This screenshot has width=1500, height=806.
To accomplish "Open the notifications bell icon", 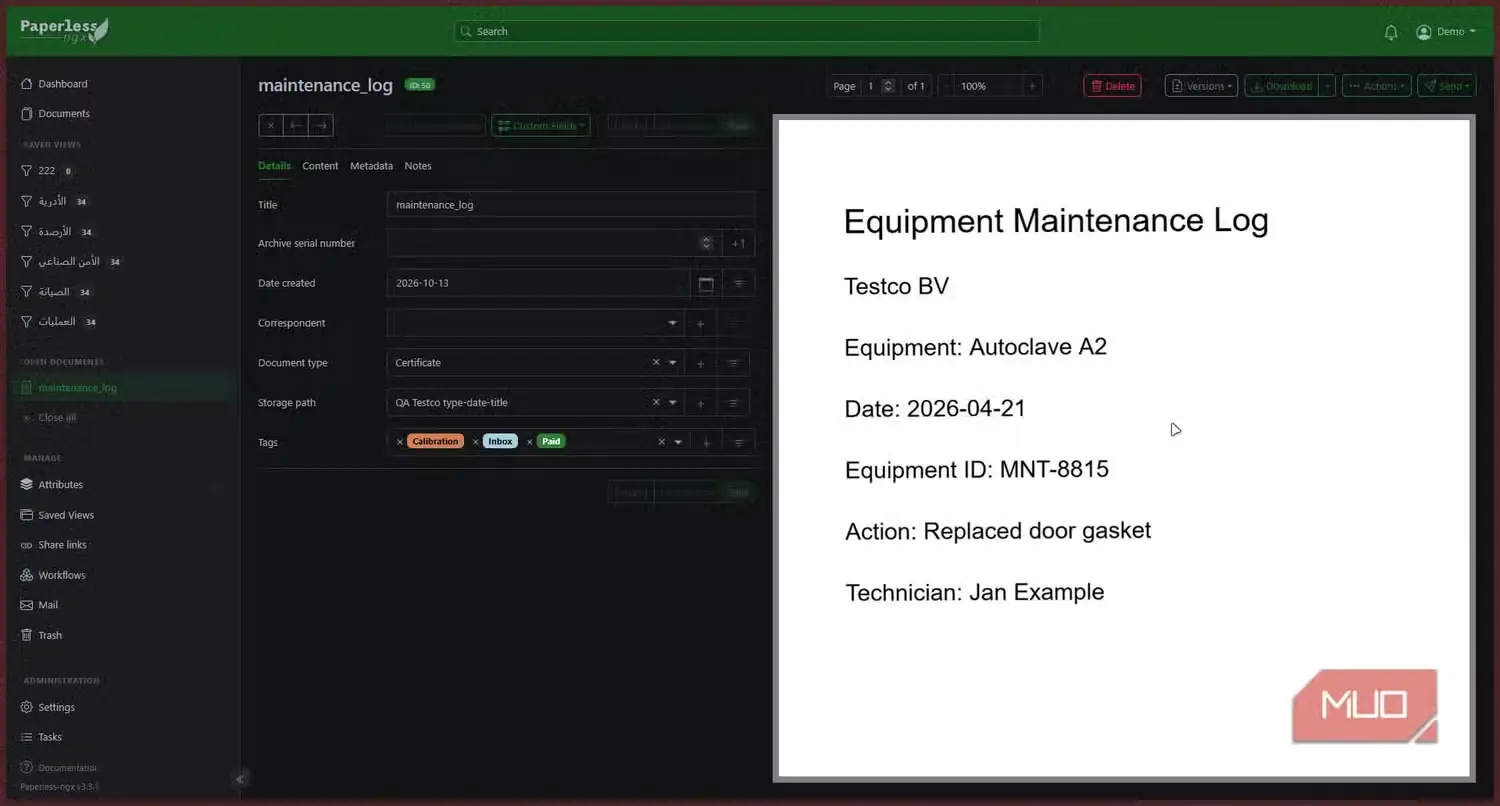I will tap(1390, 32).
